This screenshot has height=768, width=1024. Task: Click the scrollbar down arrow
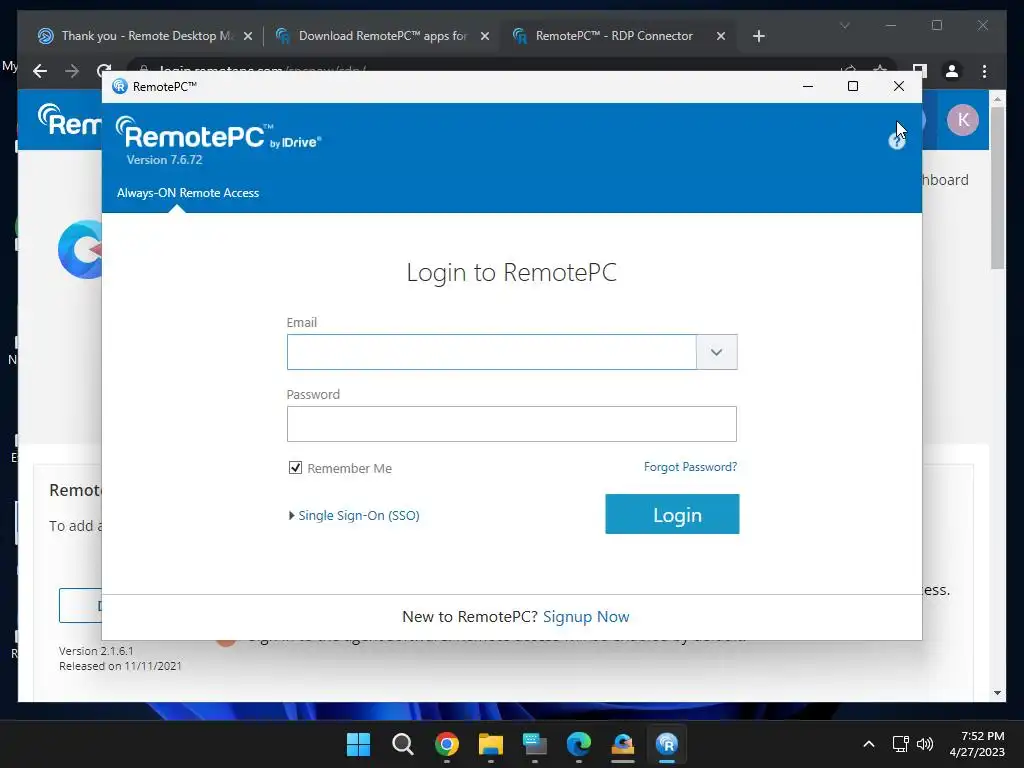coord(997,692)
